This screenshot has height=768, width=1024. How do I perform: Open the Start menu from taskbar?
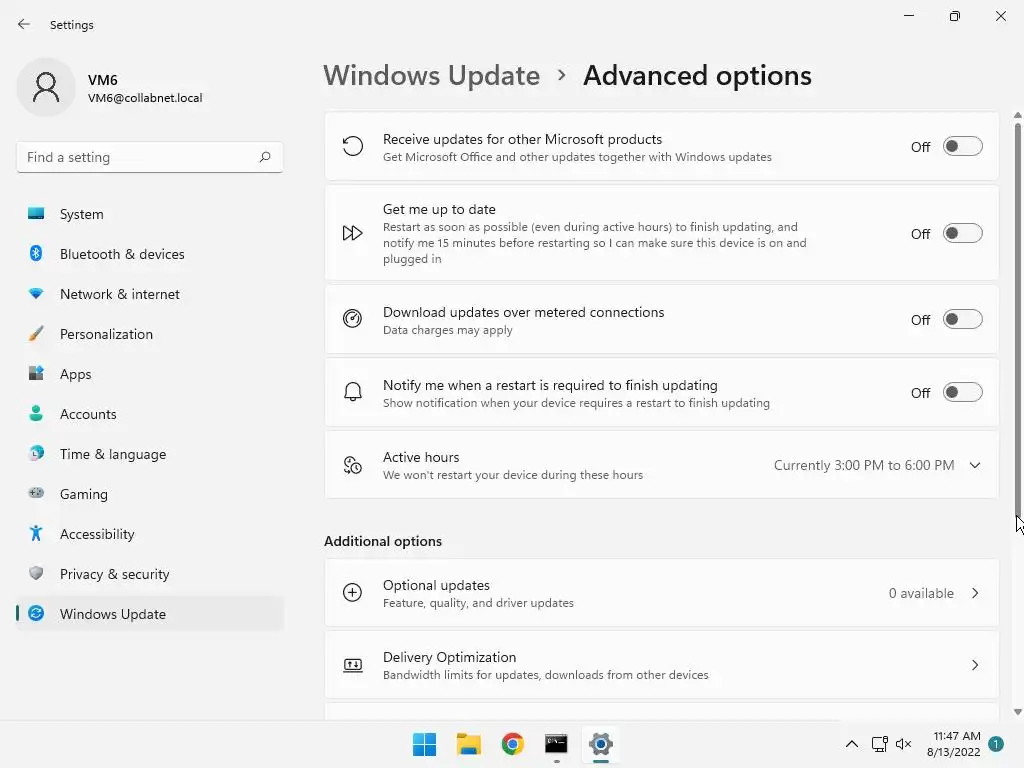(424, 744)
